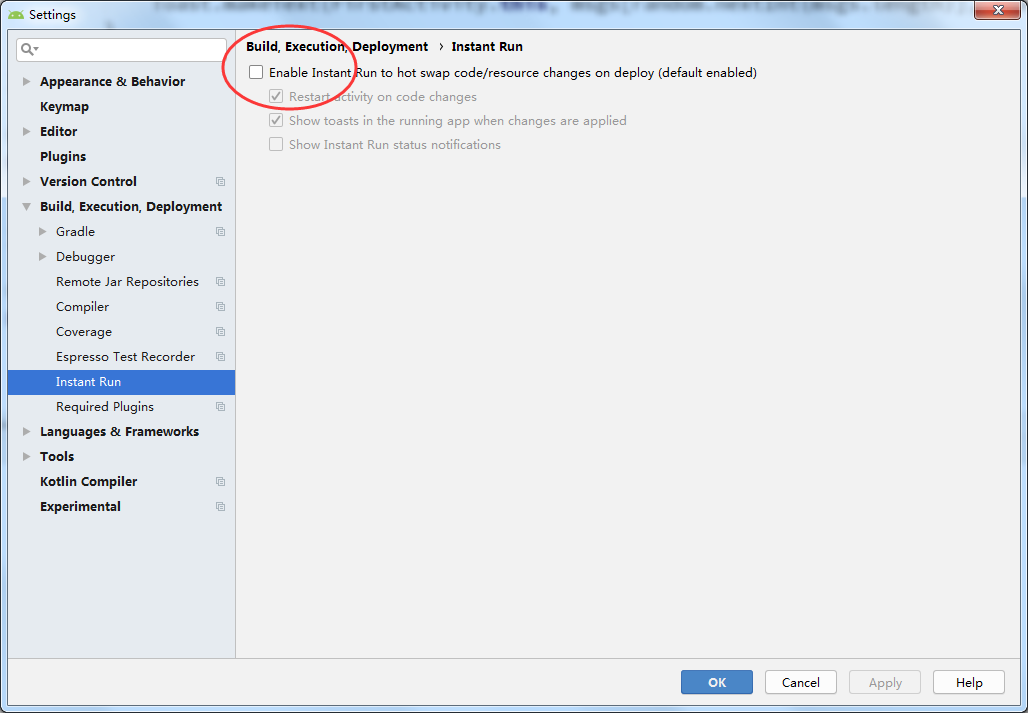Click the project-level icon beside Experimental

click(221, 507)
